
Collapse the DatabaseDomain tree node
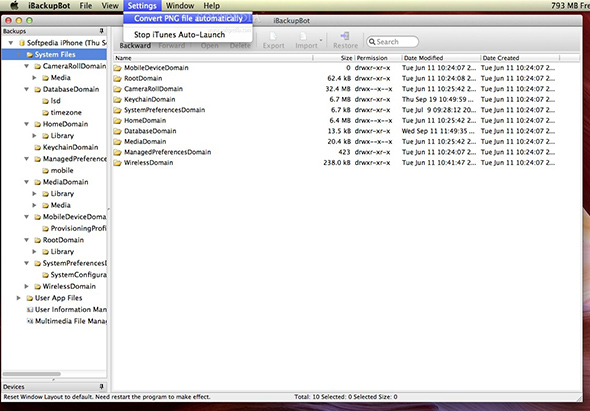click(27, 90)
